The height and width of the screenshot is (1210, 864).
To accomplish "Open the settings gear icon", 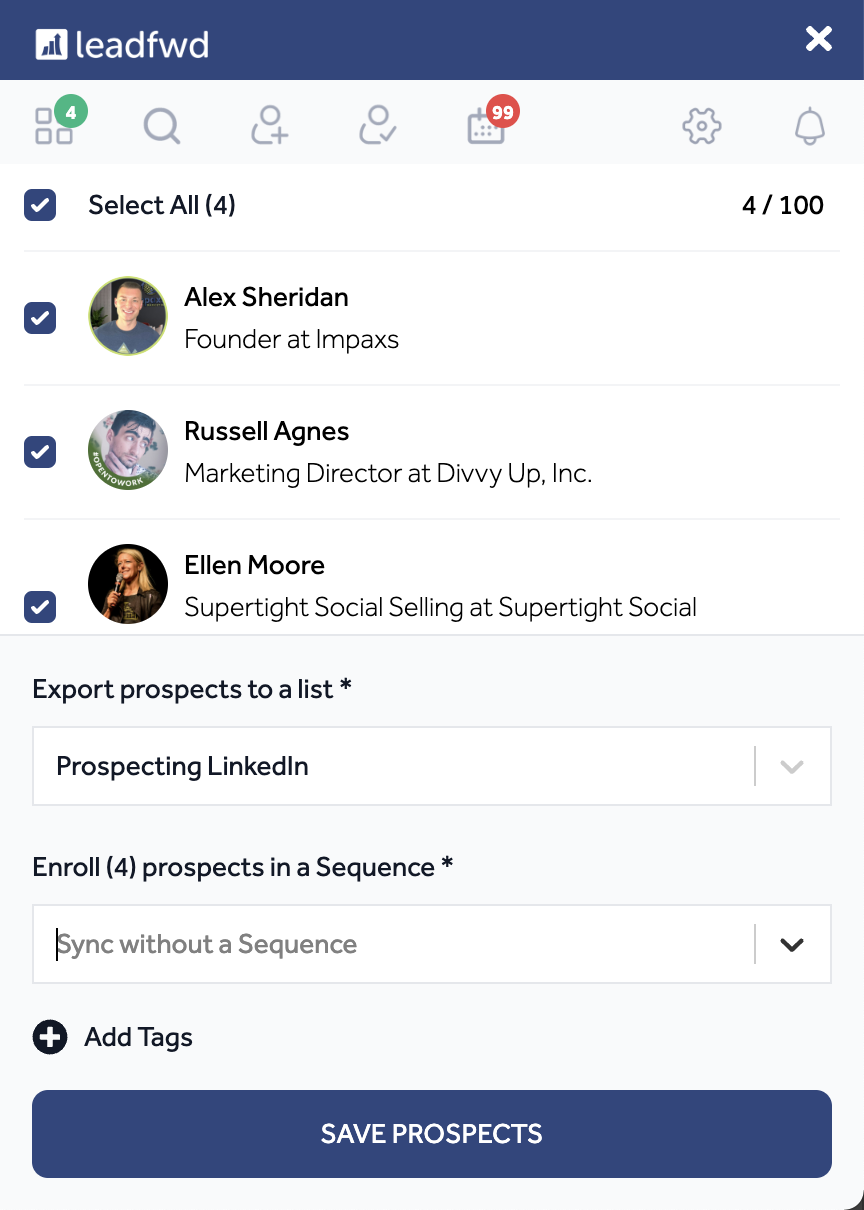I will (702, 126).
